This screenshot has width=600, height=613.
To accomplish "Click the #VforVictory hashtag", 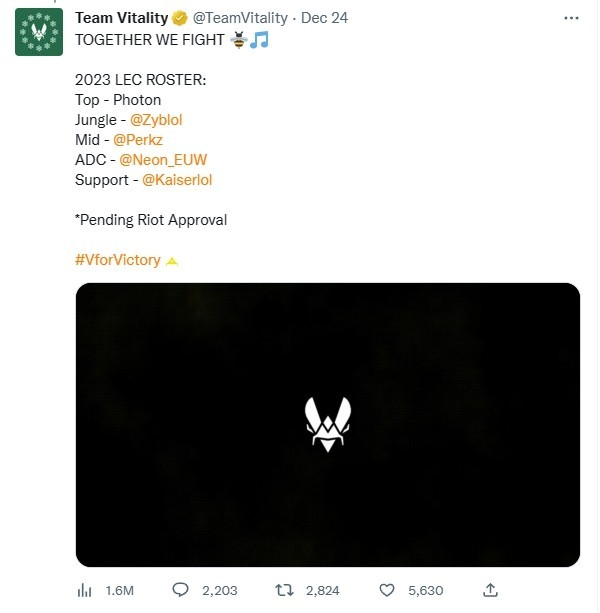I will [x=118, y=260].
